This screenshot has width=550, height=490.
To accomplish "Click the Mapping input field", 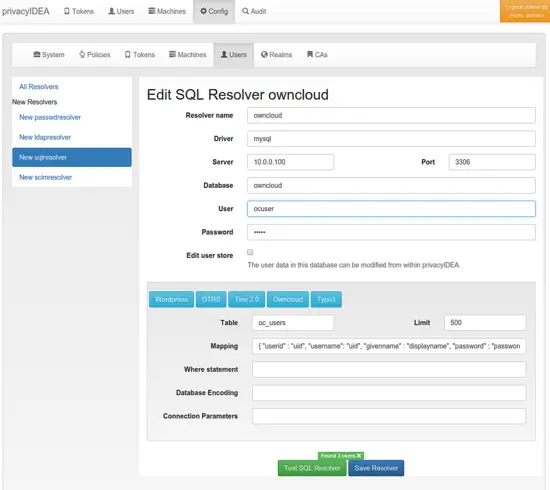I will (389, 346).
